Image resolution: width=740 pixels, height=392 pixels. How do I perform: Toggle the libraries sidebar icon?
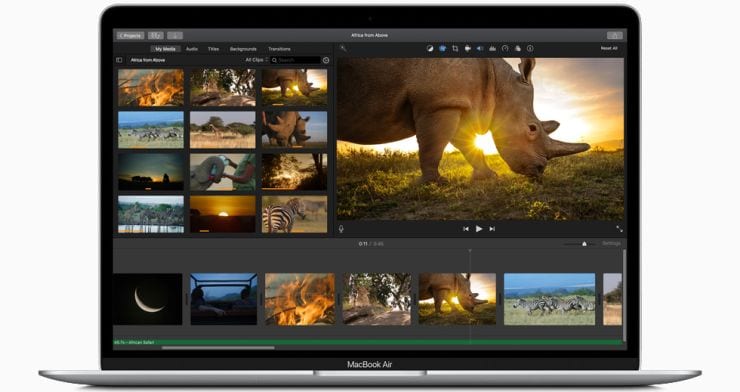pyautogui.click(x=119, y=60)
